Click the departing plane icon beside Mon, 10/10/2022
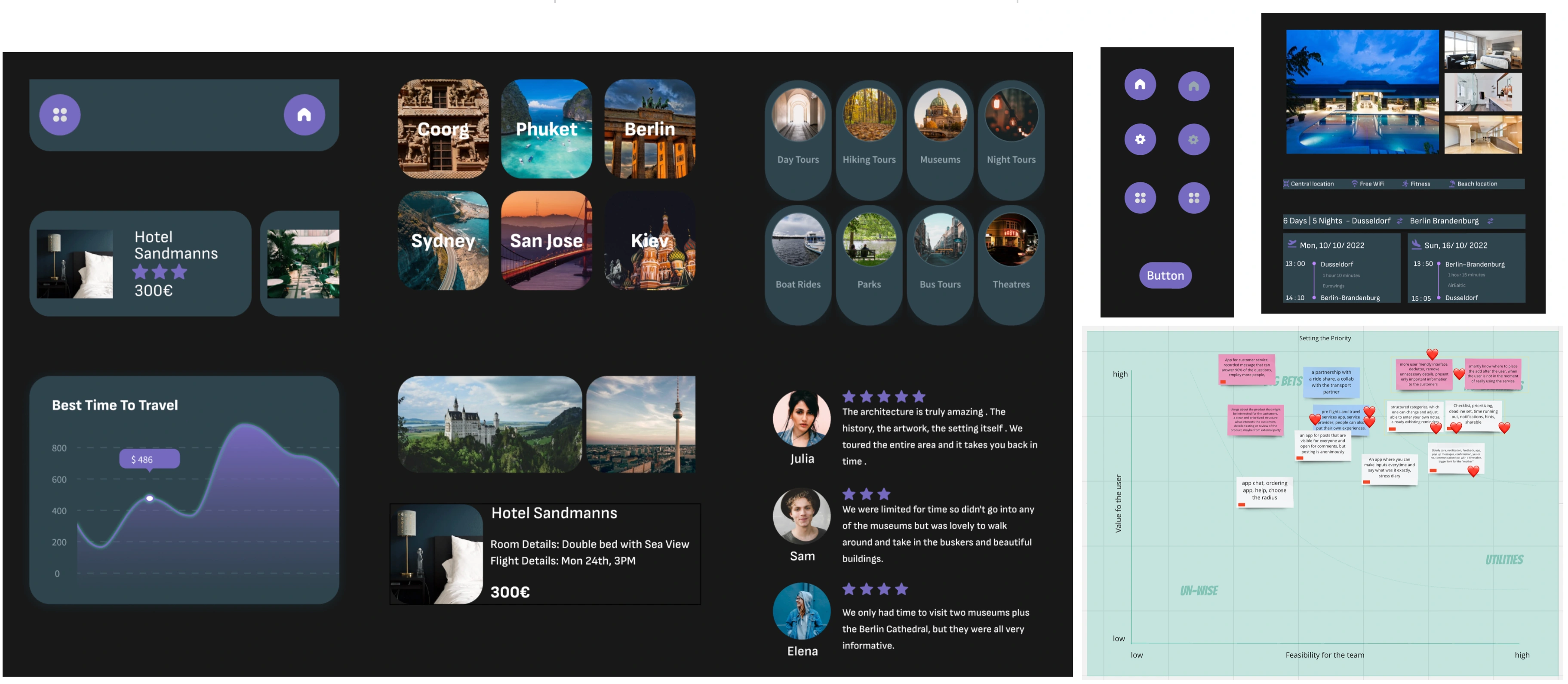The height and width of the screenshot is (684, 1568). 1291,244
